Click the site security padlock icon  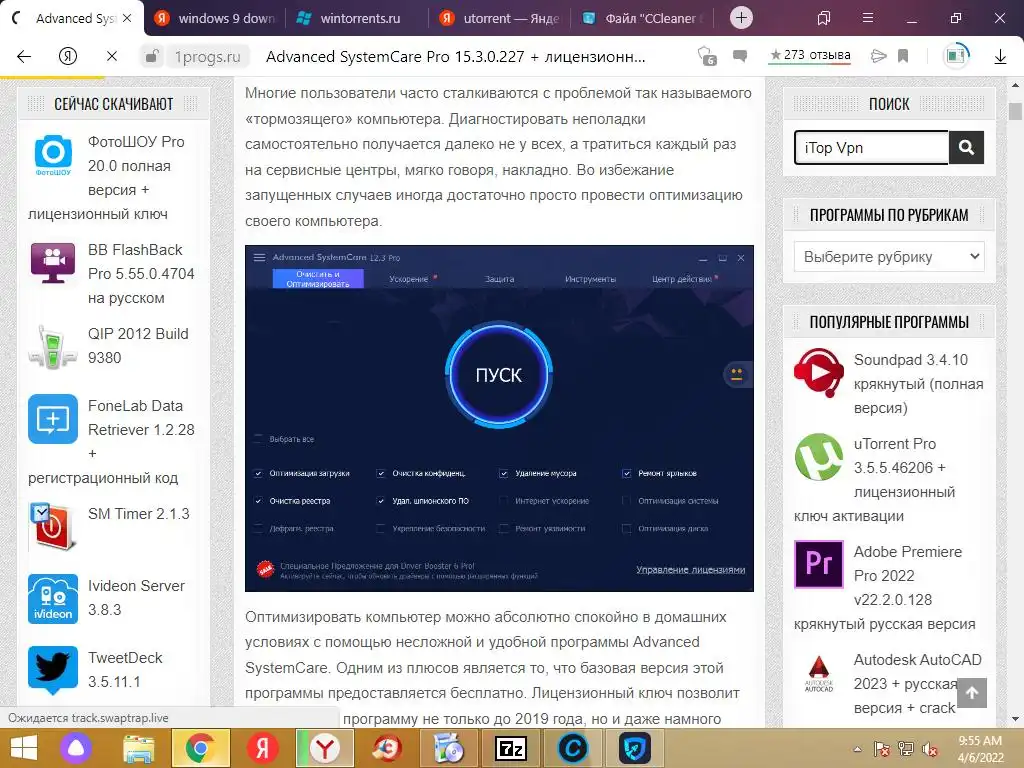click(x=151, y=57)
